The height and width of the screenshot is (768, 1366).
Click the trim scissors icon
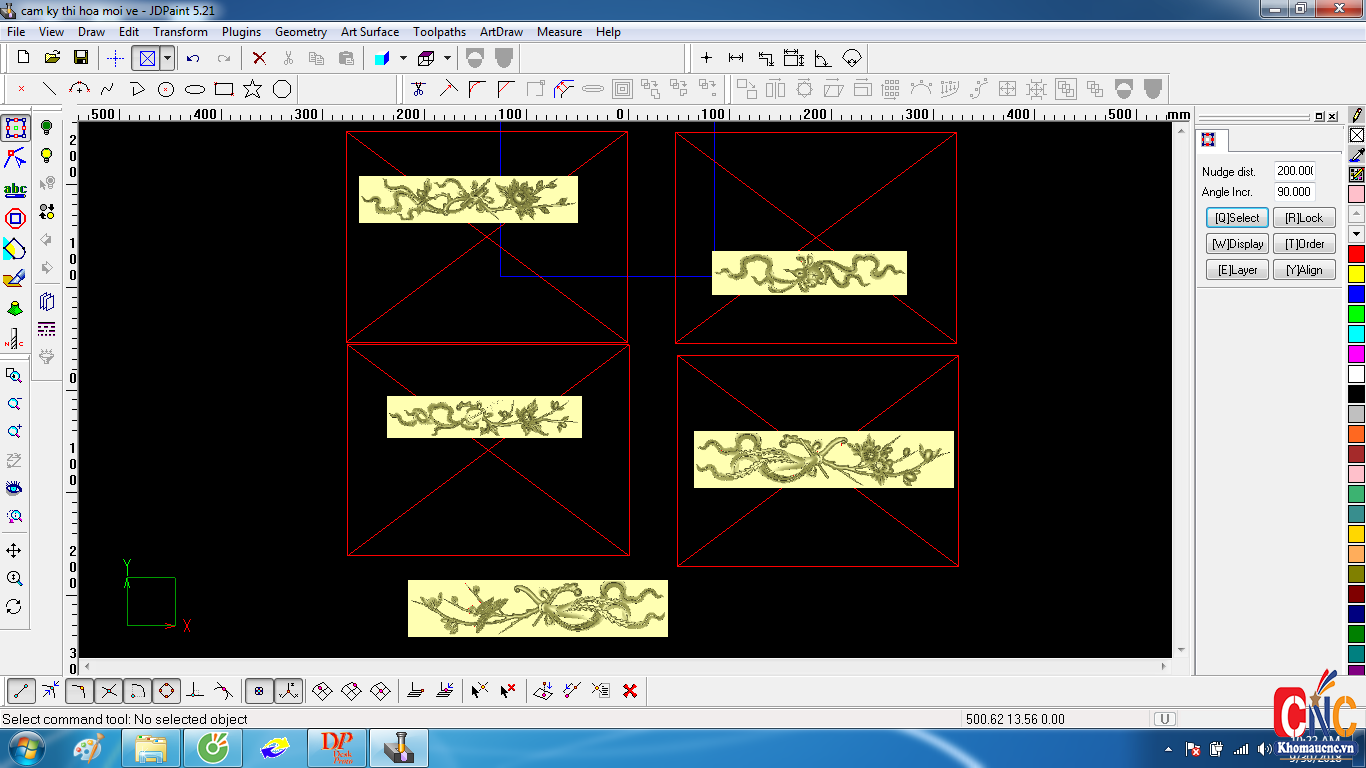(x=418, y=89)
